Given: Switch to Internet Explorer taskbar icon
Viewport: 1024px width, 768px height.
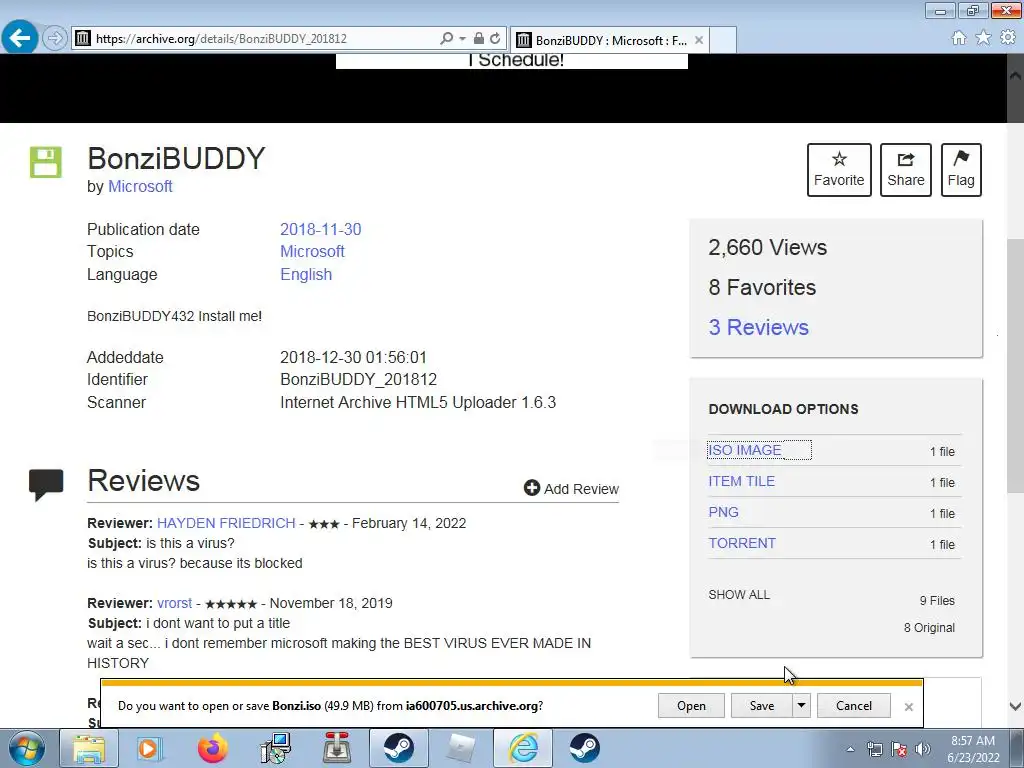Looking at the screenshot, I should tap(523, 748).
